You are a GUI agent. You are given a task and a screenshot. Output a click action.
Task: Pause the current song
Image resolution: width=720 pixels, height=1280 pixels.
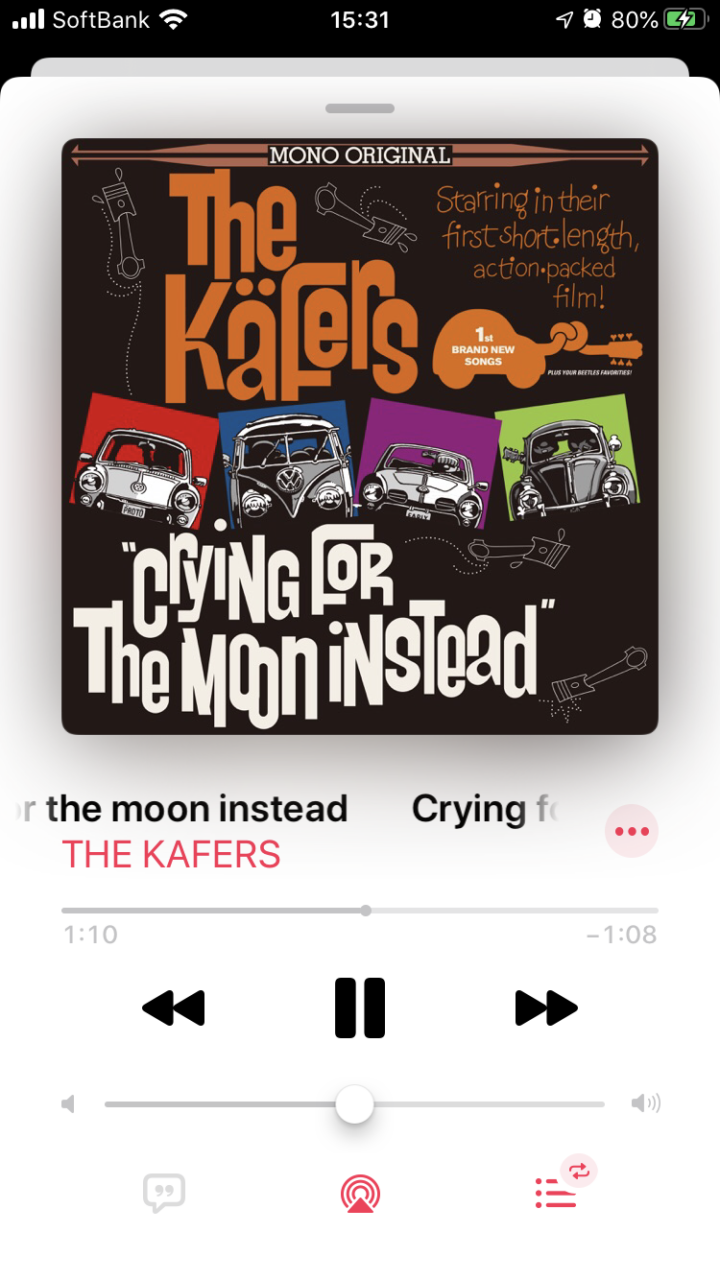point(360,1008)
